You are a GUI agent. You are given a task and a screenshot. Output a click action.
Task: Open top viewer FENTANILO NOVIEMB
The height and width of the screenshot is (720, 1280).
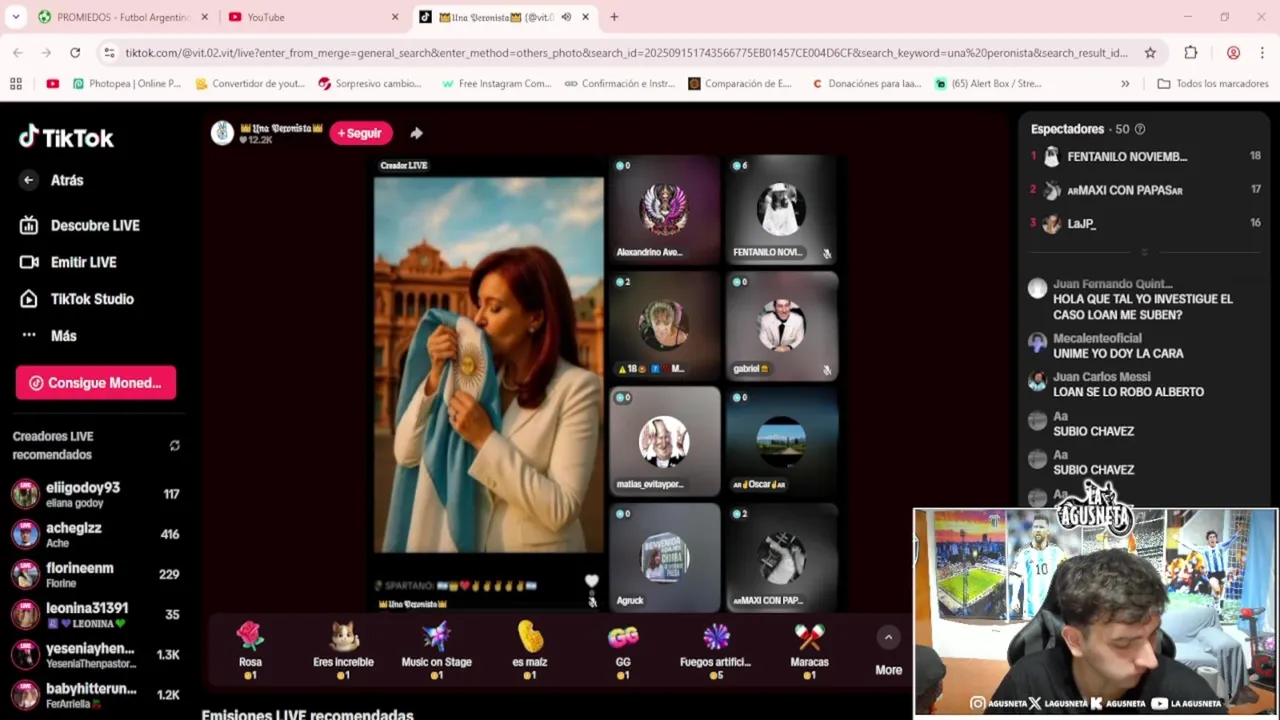click(x=1146, y=157)
